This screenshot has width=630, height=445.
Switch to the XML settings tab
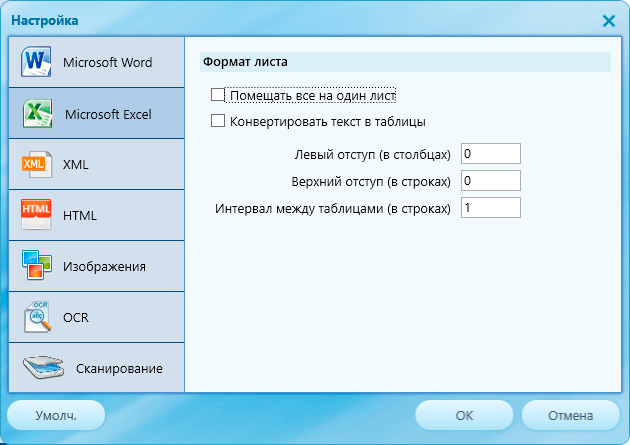[96, 164]
